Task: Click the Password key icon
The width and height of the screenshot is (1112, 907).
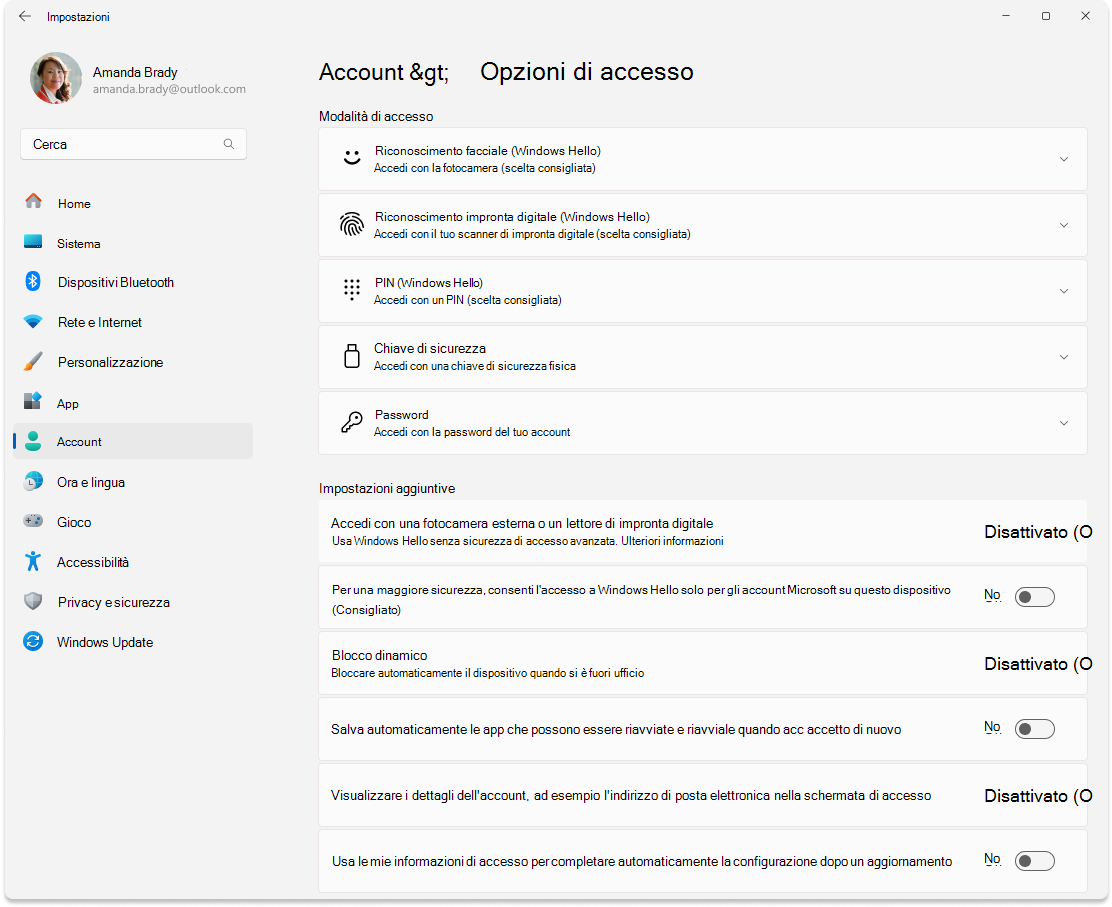Action: click(x=352, y=423)
